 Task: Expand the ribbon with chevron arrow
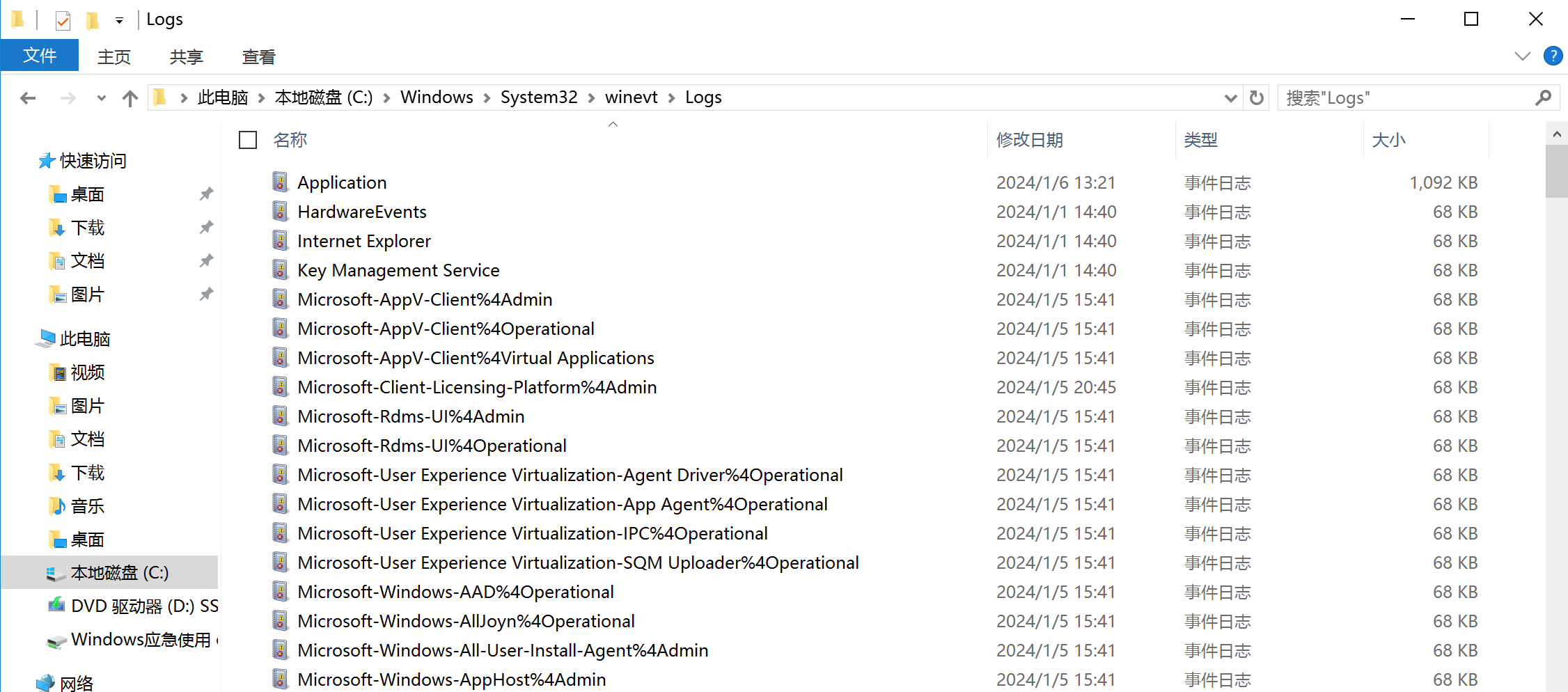click(1522, 56)
